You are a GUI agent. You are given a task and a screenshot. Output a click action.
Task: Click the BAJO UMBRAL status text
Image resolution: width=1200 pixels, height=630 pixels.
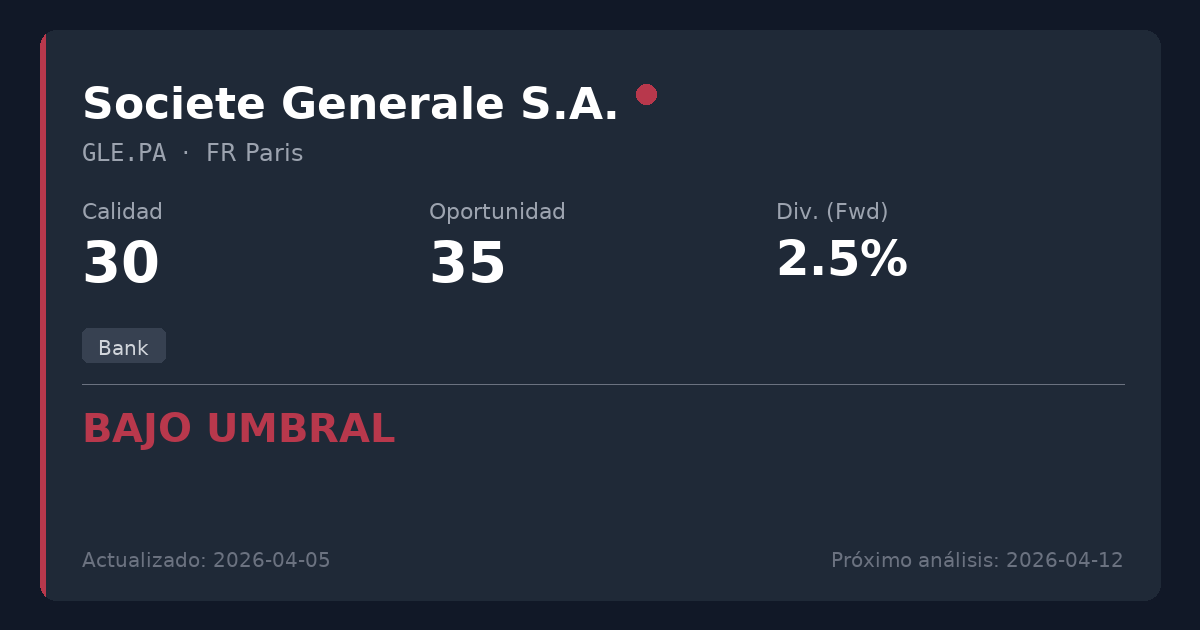point(238,429)
